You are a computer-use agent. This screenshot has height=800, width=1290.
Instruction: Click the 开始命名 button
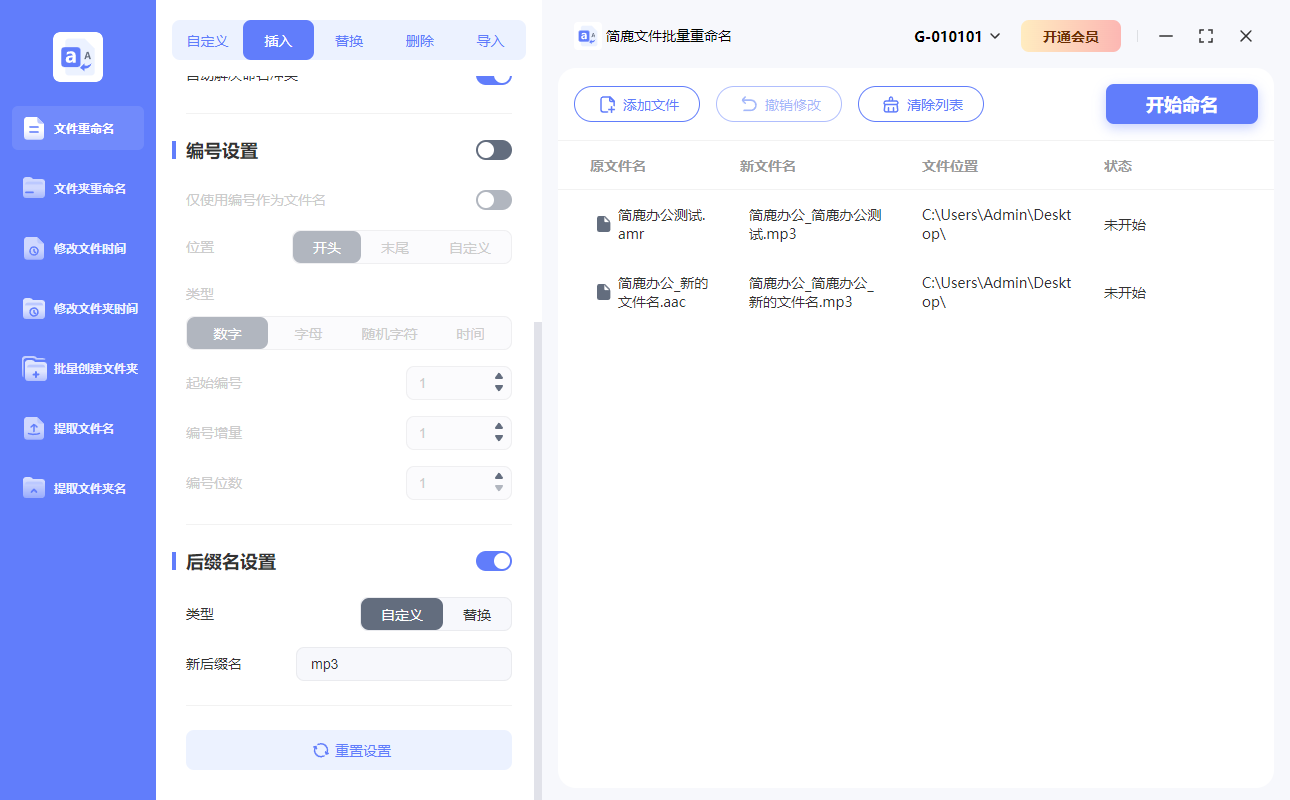[1181, 105]
